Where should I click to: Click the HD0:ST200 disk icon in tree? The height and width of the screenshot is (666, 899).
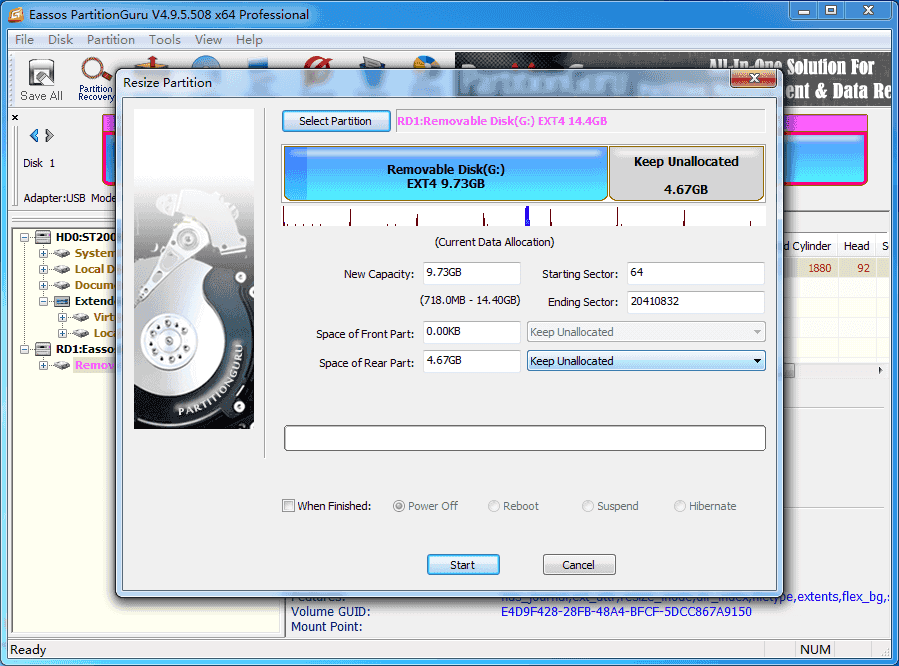(x=43, y=237)
